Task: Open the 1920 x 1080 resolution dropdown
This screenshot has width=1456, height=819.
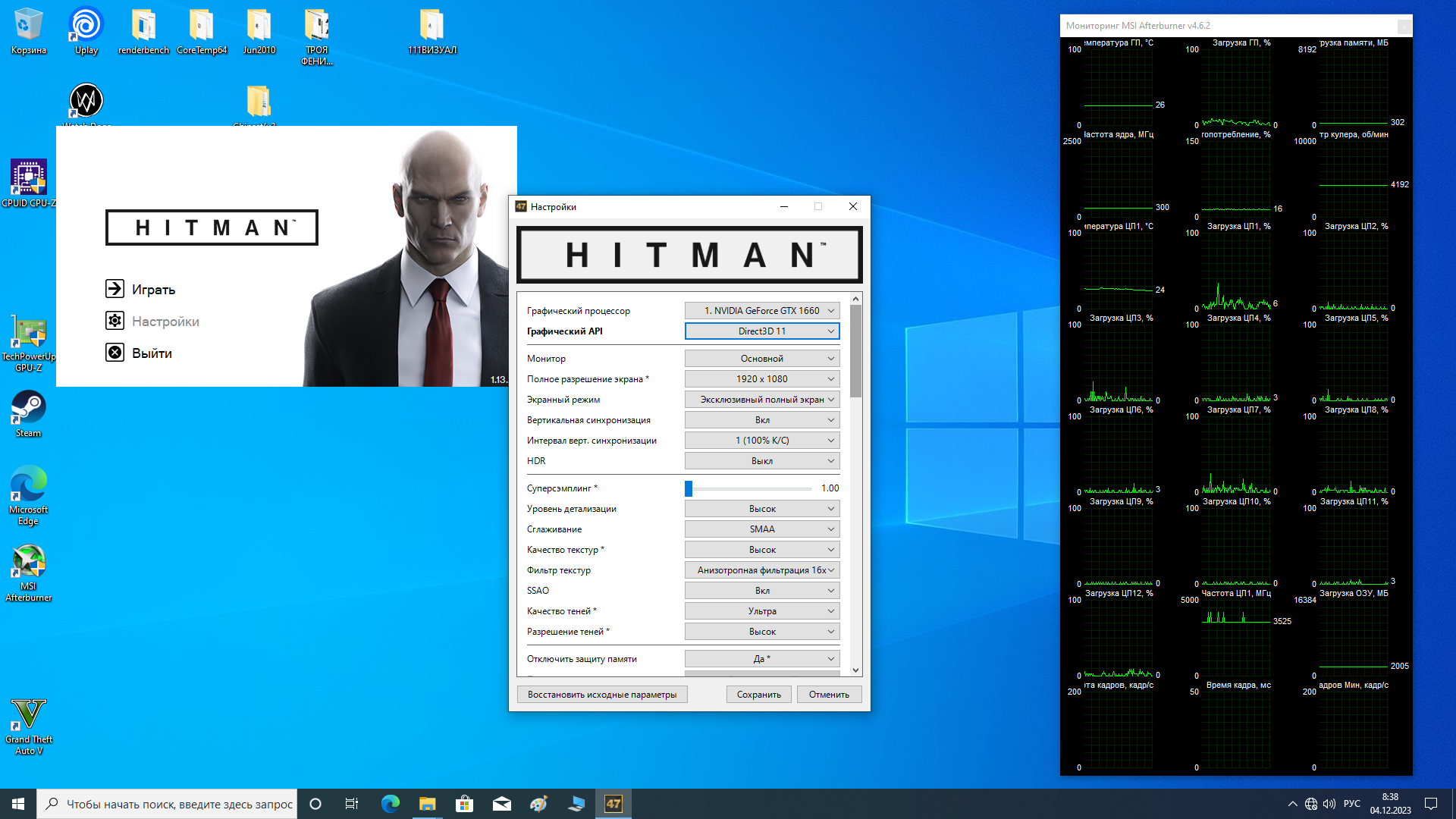Action: (x=761, y=379)
